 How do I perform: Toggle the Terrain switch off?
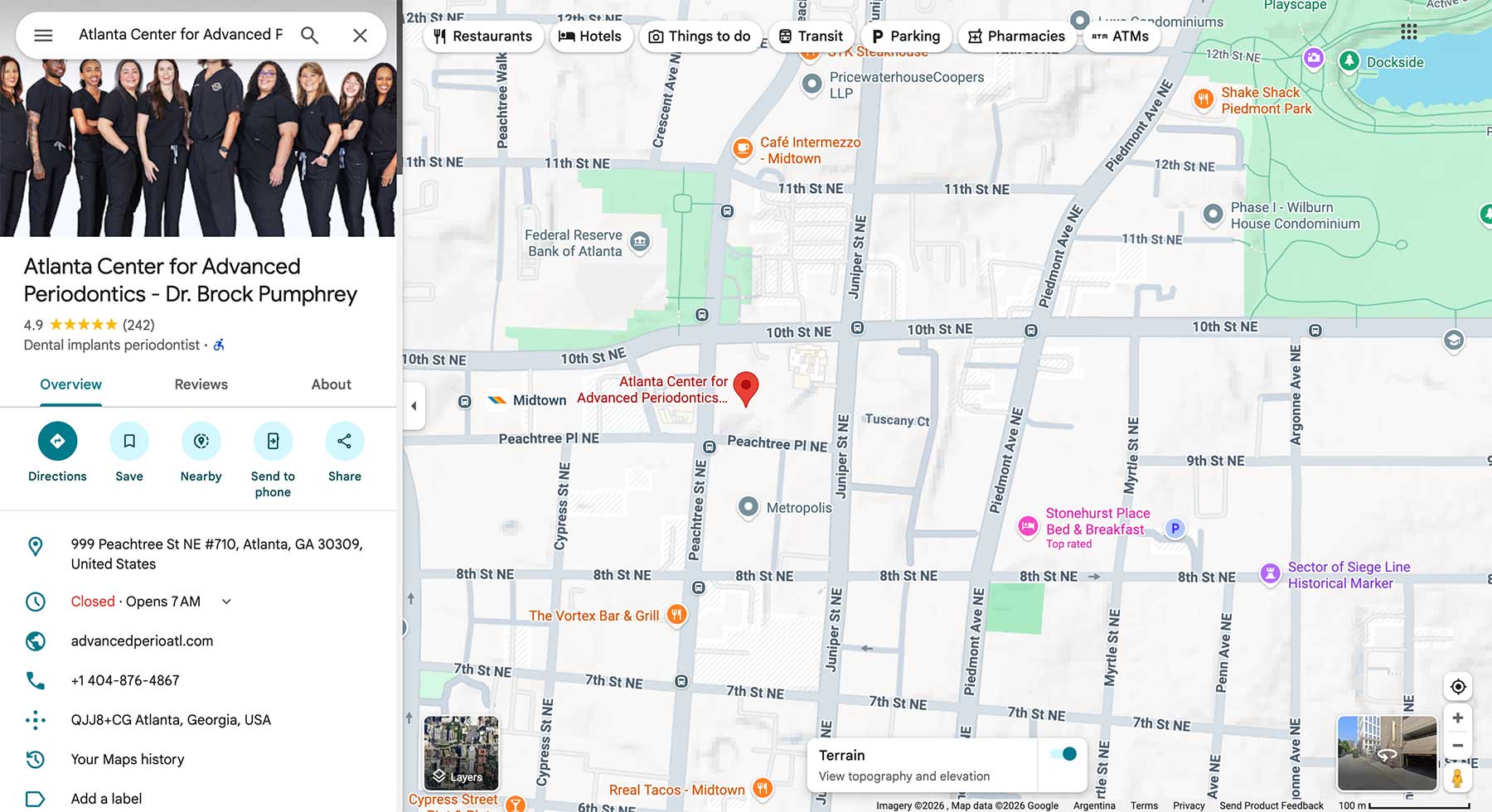(1062, 753)
